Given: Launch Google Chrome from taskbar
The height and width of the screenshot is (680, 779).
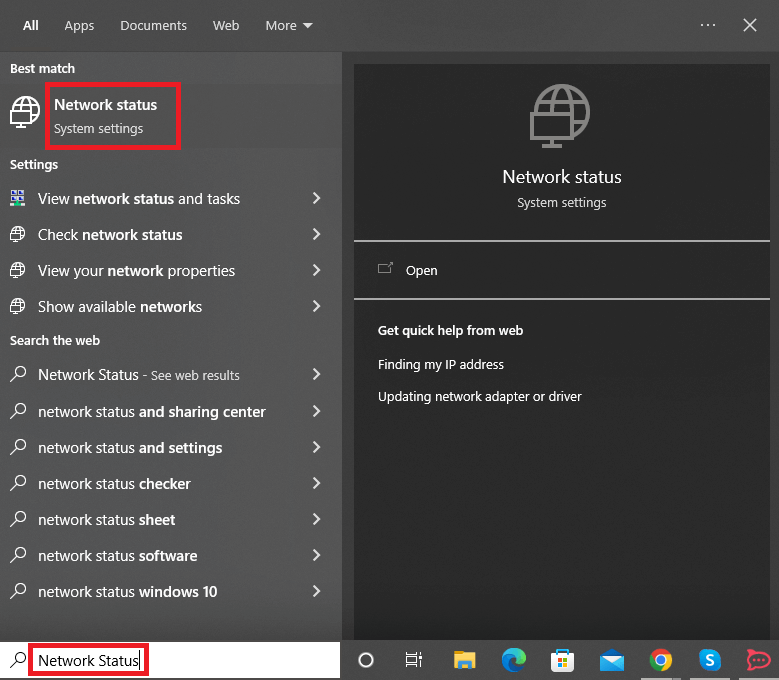Looking at the screenshot, I should click(x=660, y=660).
